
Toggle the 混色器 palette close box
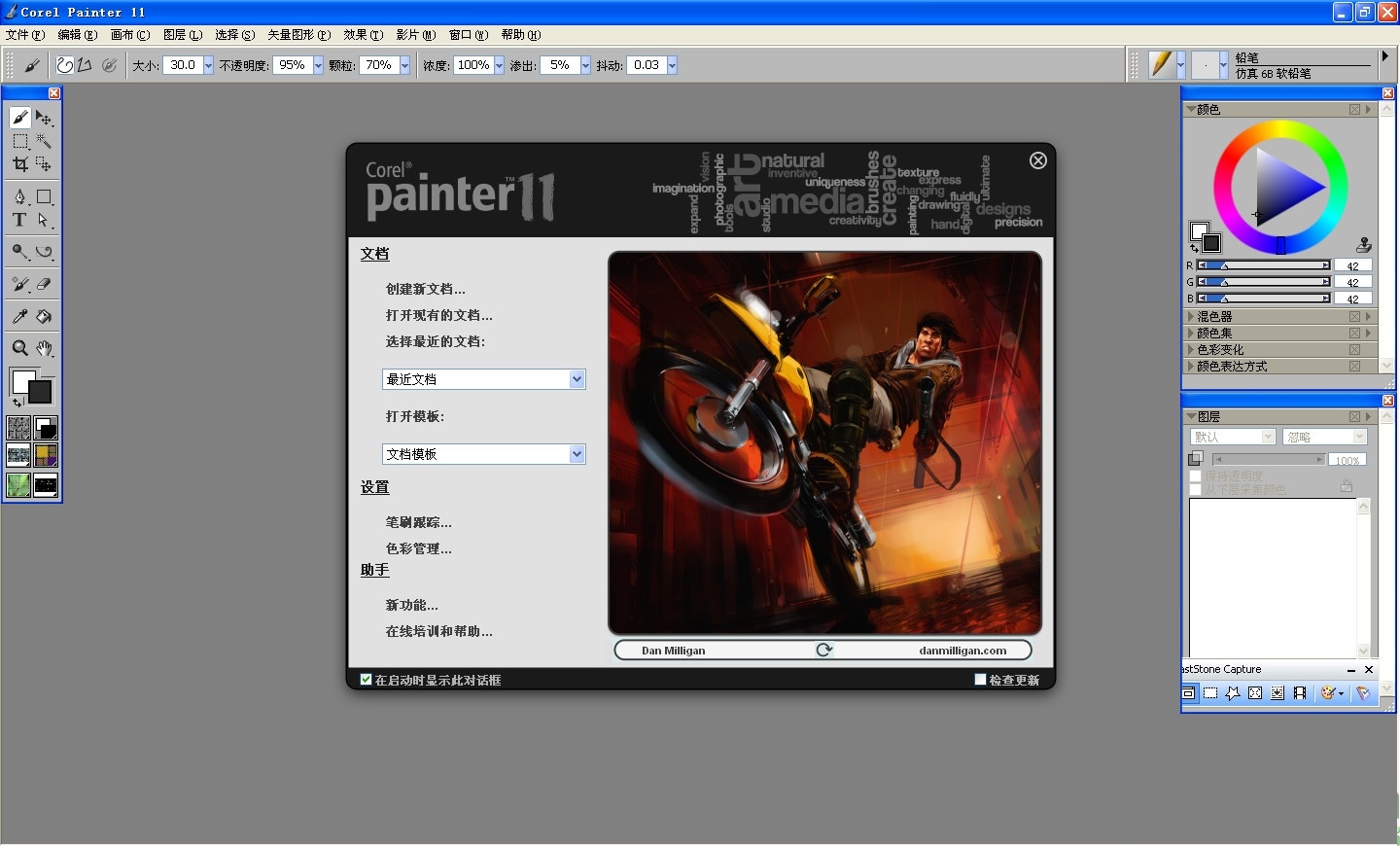[x=1354, y=317]
